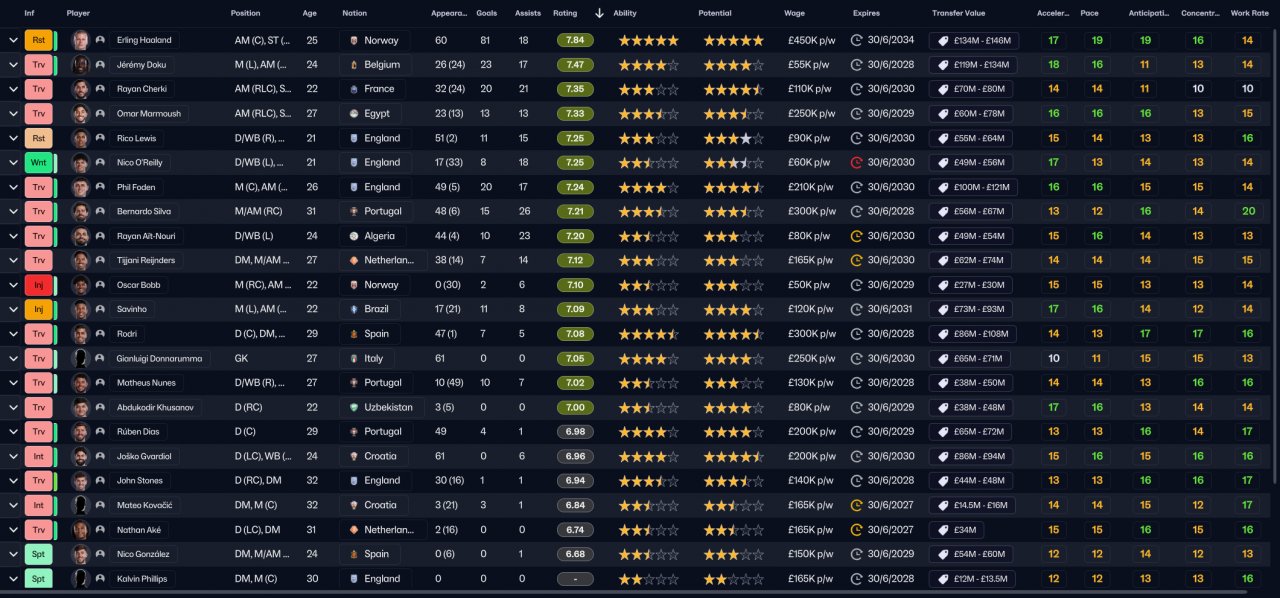Open the £119M - £134M transfer value for Doku
Screen dimensions: 1280x598
[973, 65]
